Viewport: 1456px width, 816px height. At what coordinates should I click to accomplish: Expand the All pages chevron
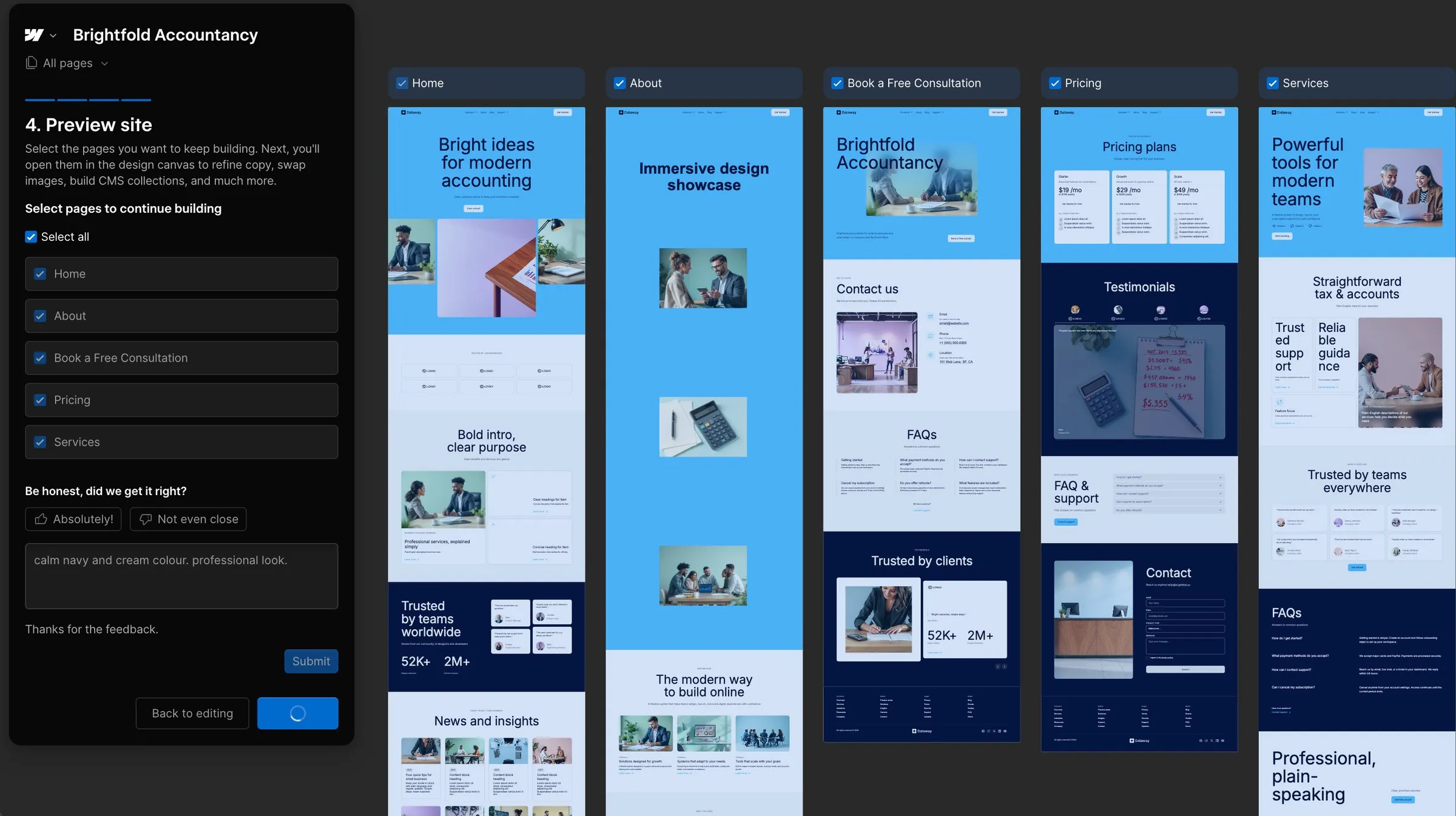pos(104,64)
